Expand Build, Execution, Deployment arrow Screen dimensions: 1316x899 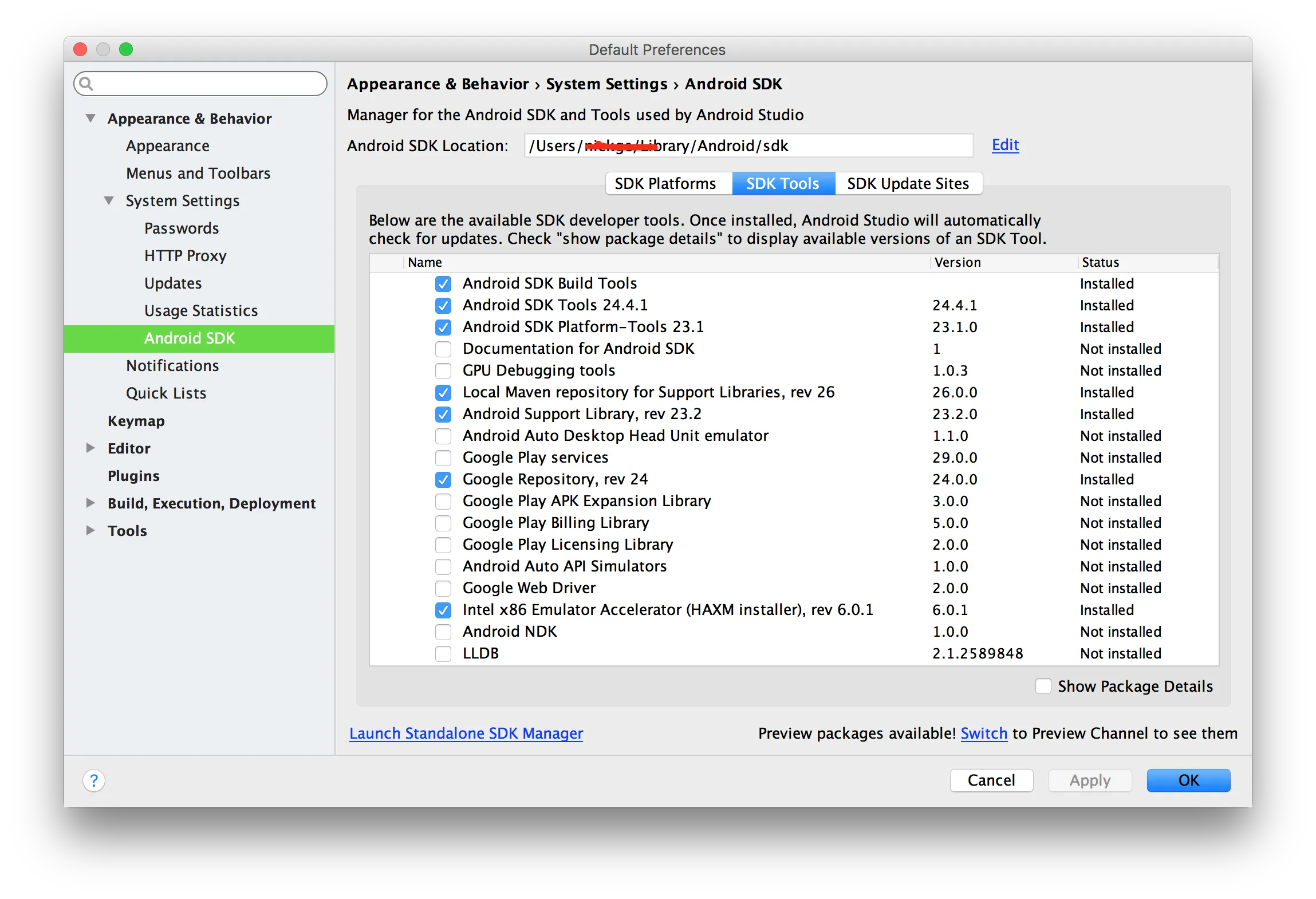[90, 503]
